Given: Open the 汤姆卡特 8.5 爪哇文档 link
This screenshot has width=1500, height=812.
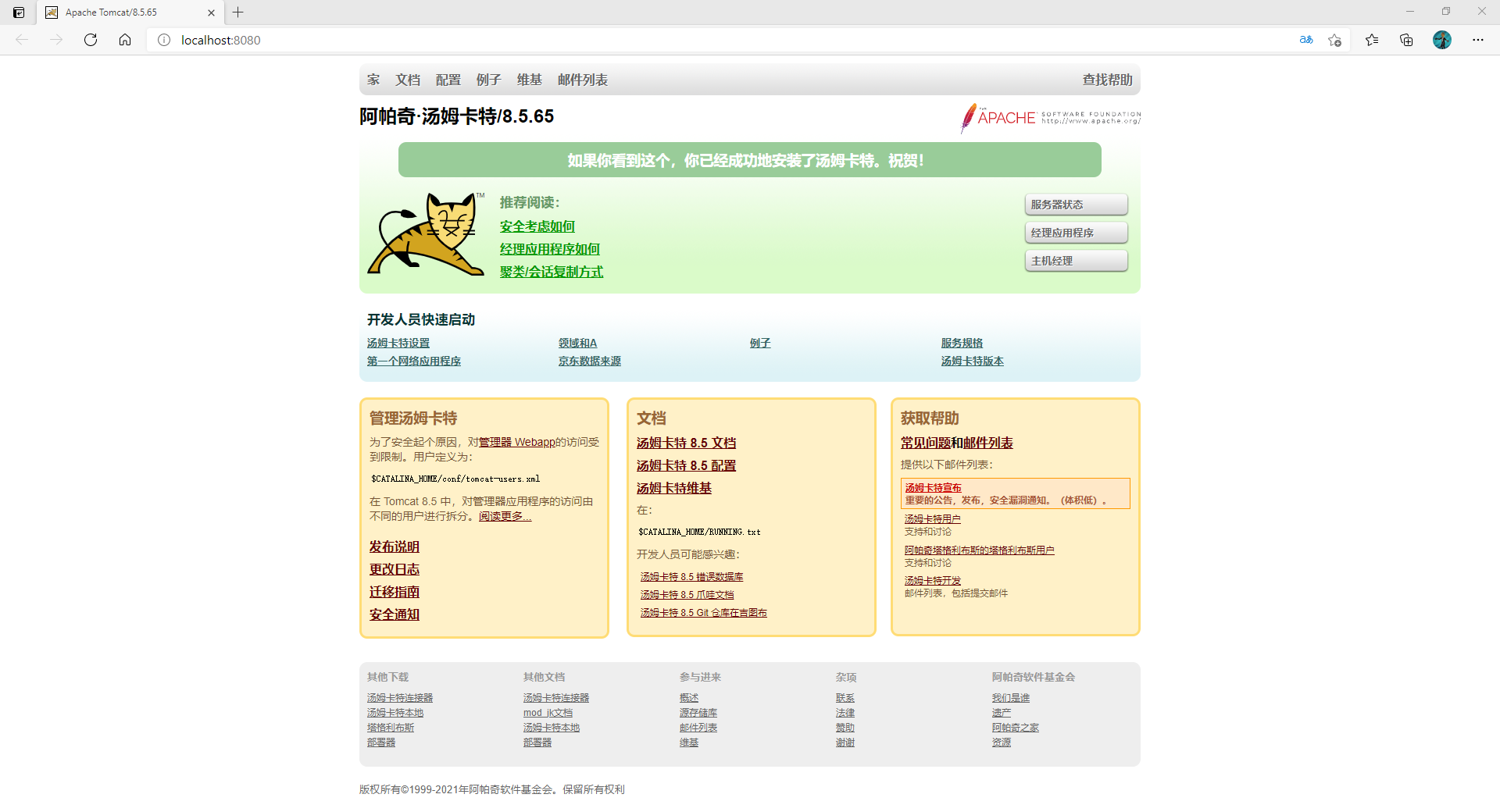Looking at the screenshot, I should point(687,595).
